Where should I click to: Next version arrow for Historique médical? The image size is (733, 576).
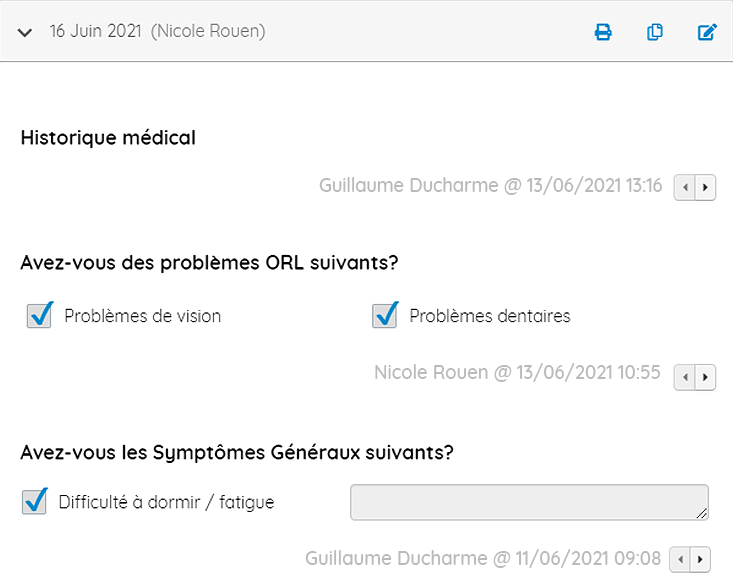(706, 187)
